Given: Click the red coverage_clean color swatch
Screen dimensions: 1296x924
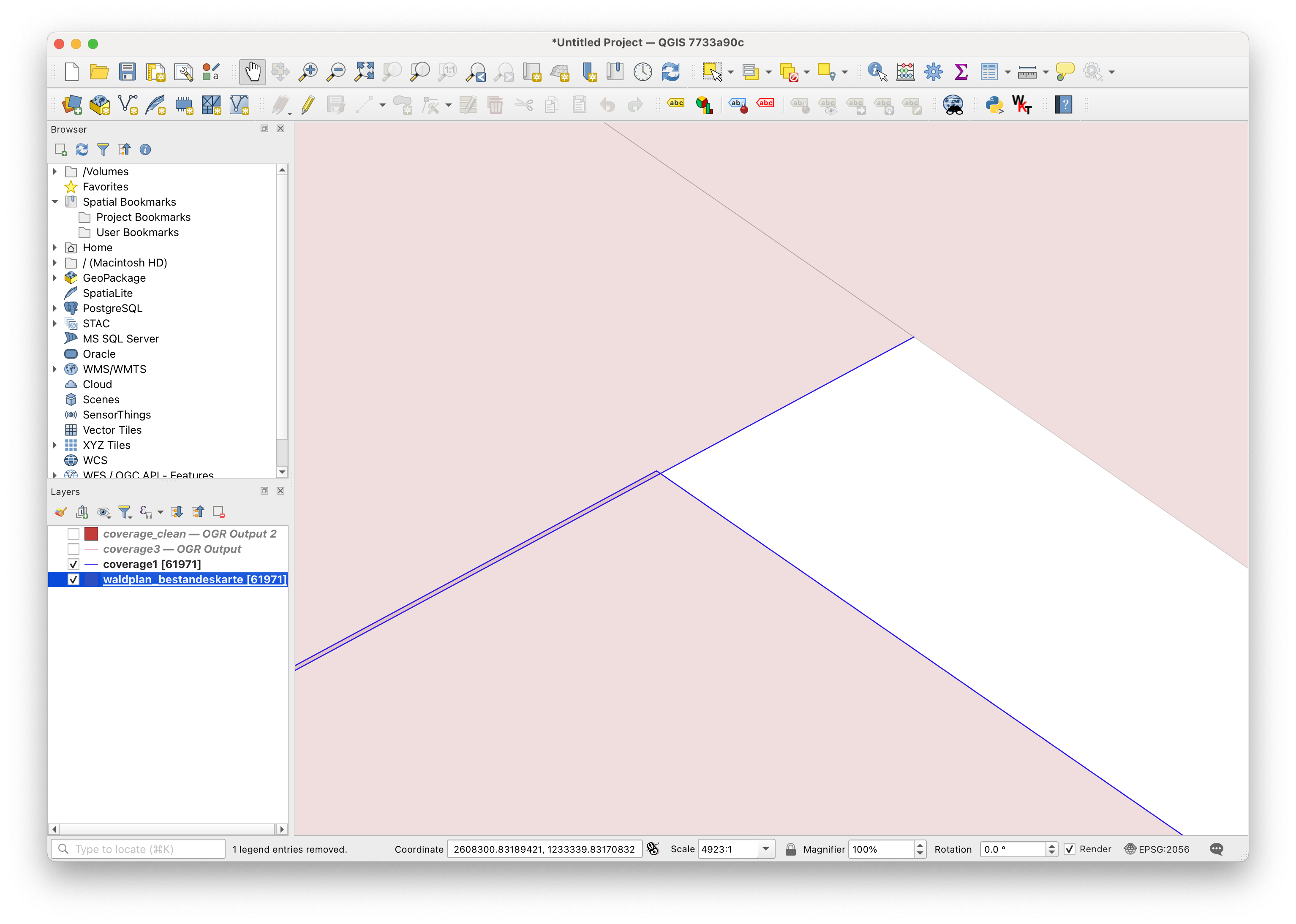Looking at the screenshot, I should (91, 534).
